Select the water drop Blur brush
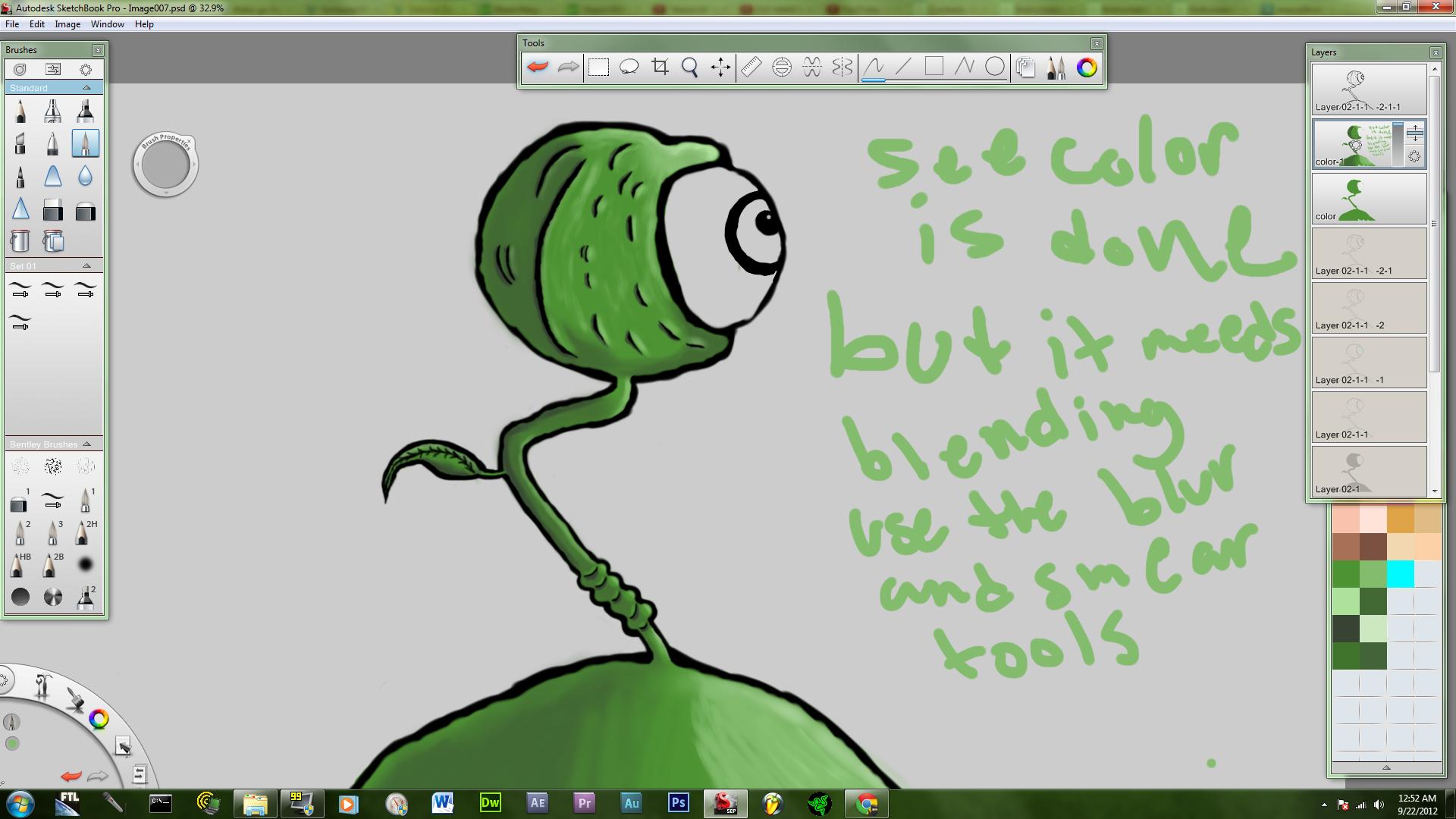1456x819 pixels. click(x=85, y=176)
